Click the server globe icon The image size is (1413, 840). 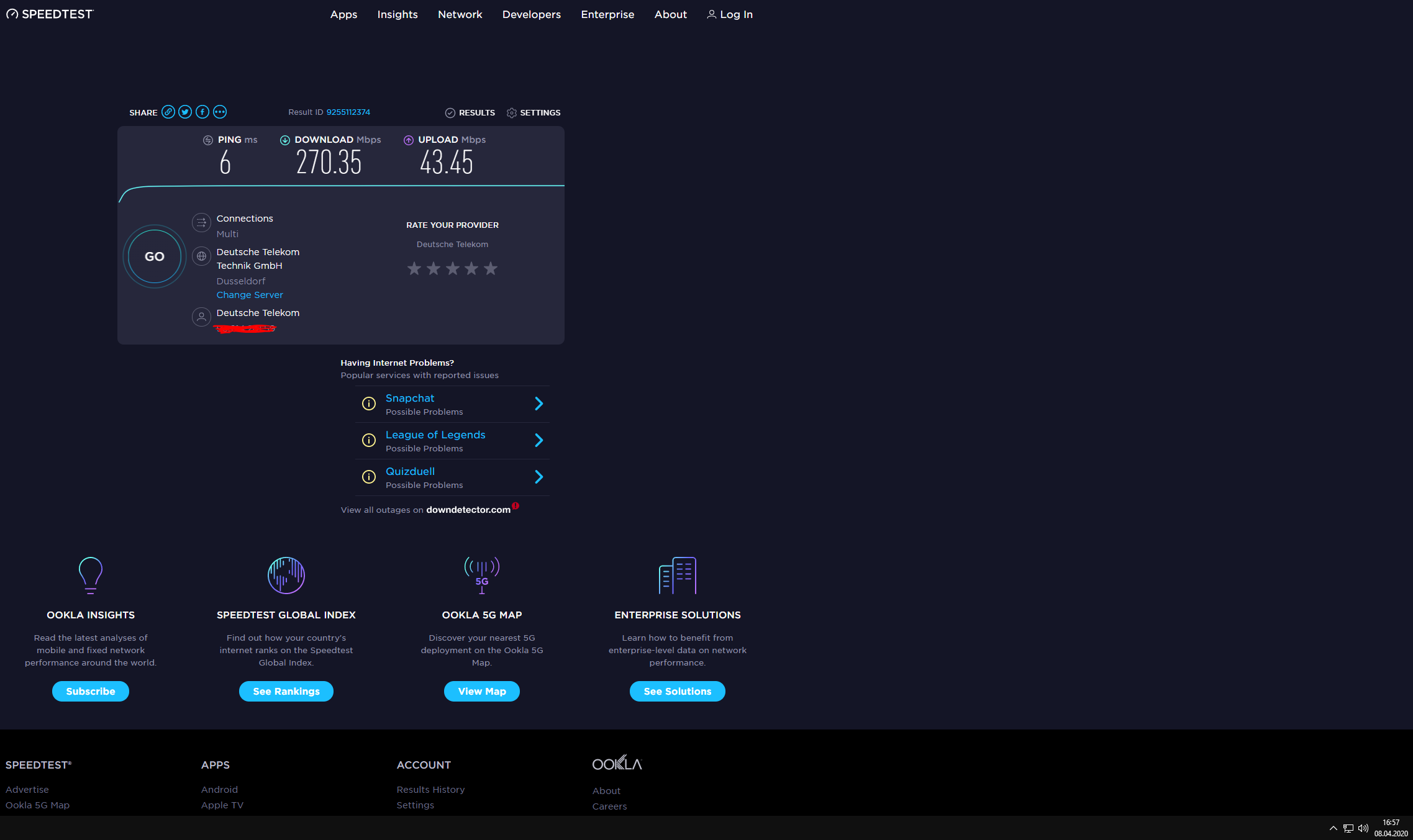click(201, 256)
